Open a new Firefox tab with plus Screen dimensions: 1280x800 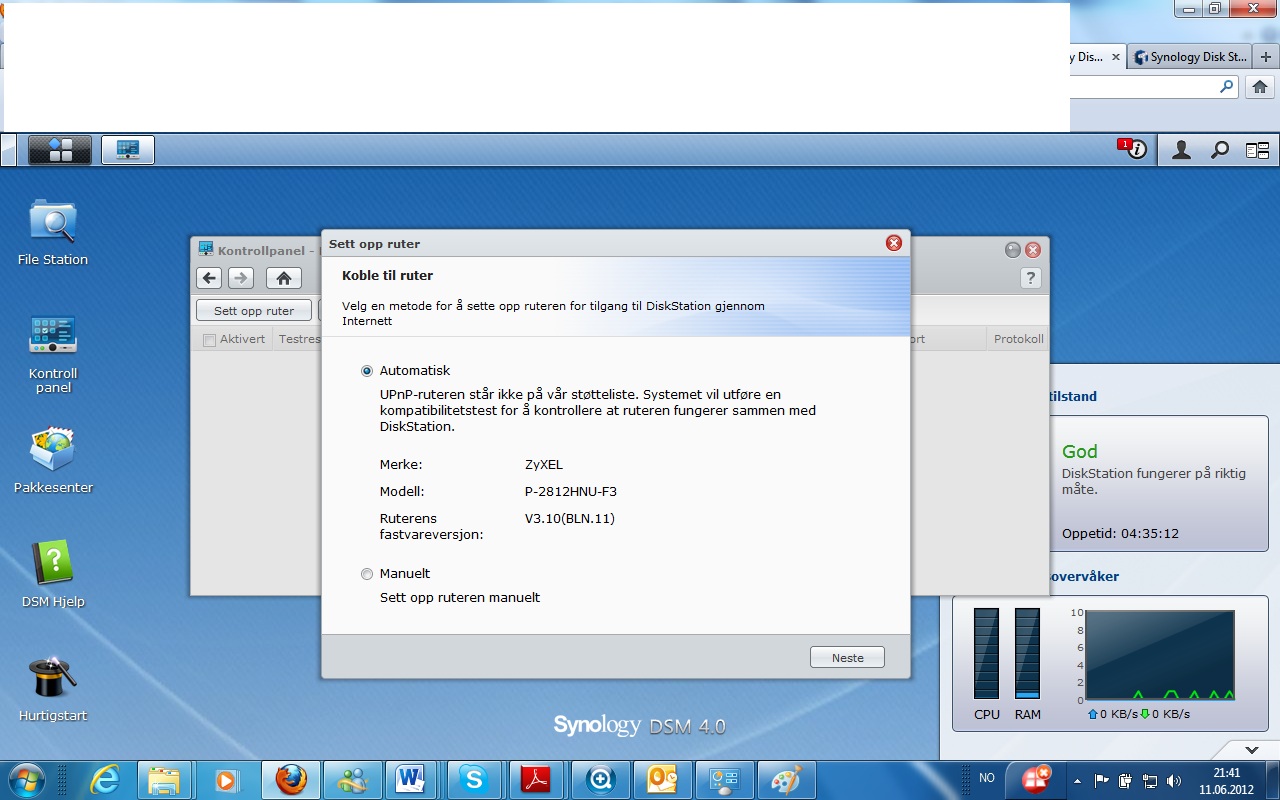pyautogui.click(x=1266, y=57)
